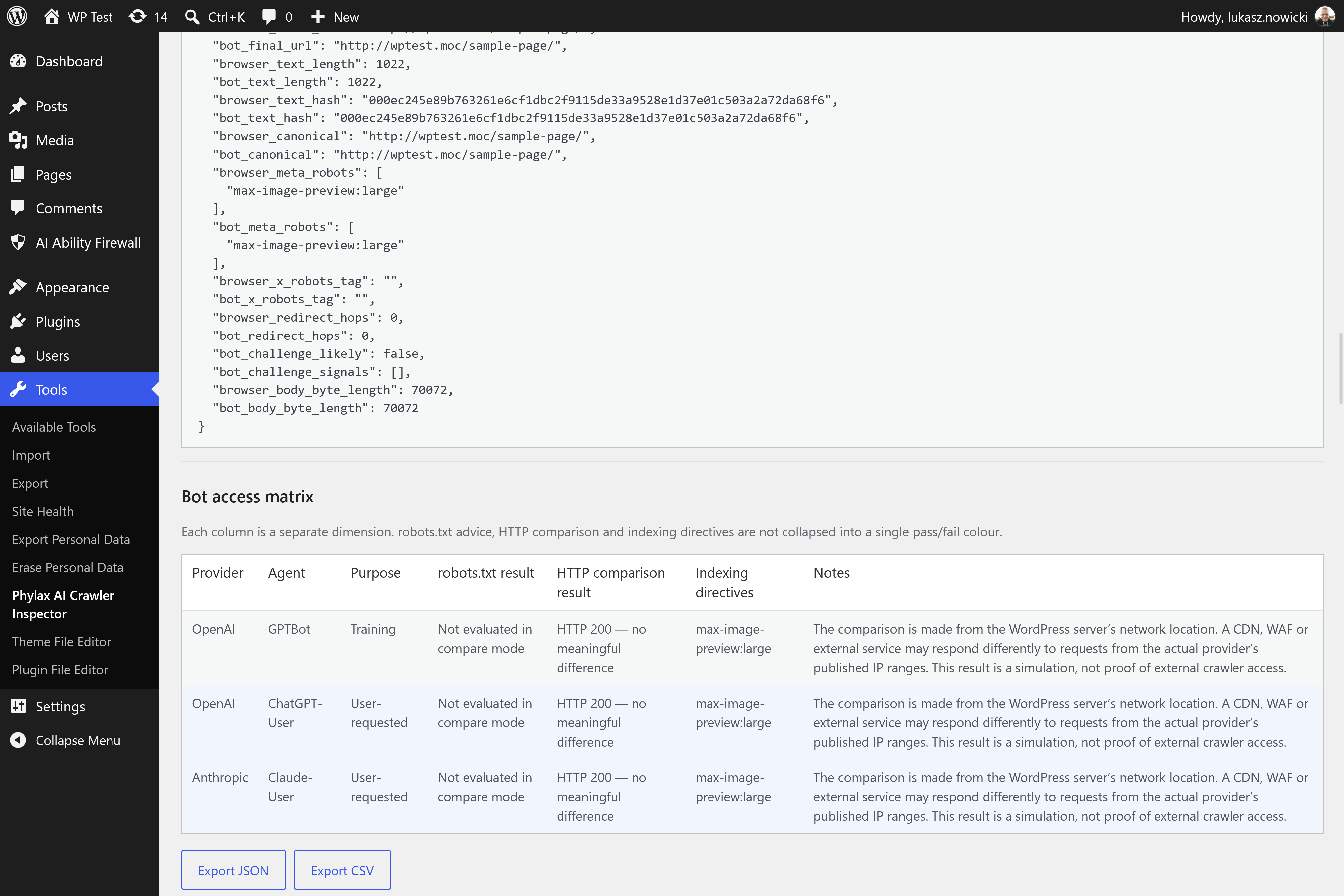
Task: Click the Tools wrench icon
Action: pos(18,389)
